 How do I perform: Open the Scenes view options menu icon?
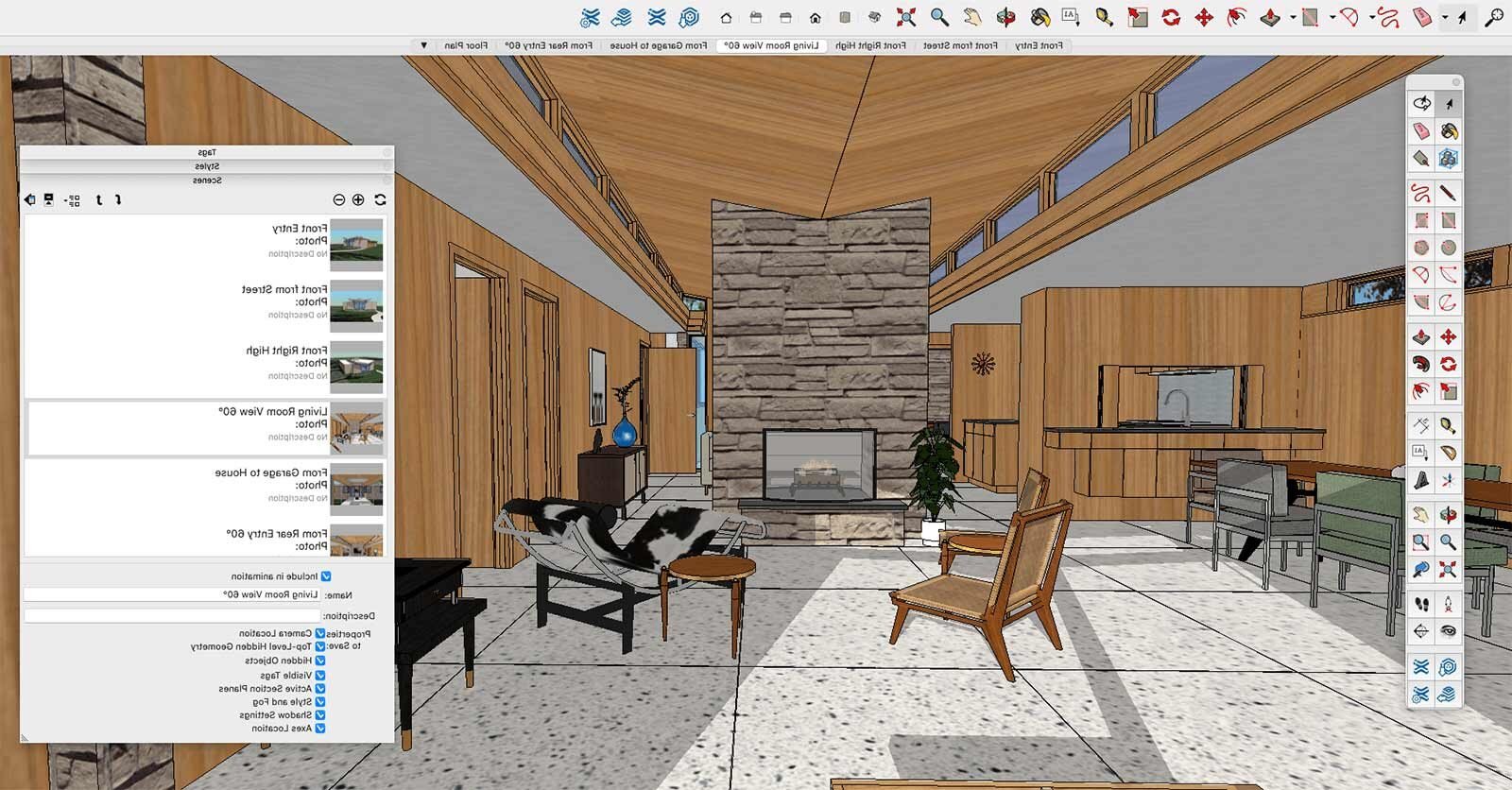(71, 200)
